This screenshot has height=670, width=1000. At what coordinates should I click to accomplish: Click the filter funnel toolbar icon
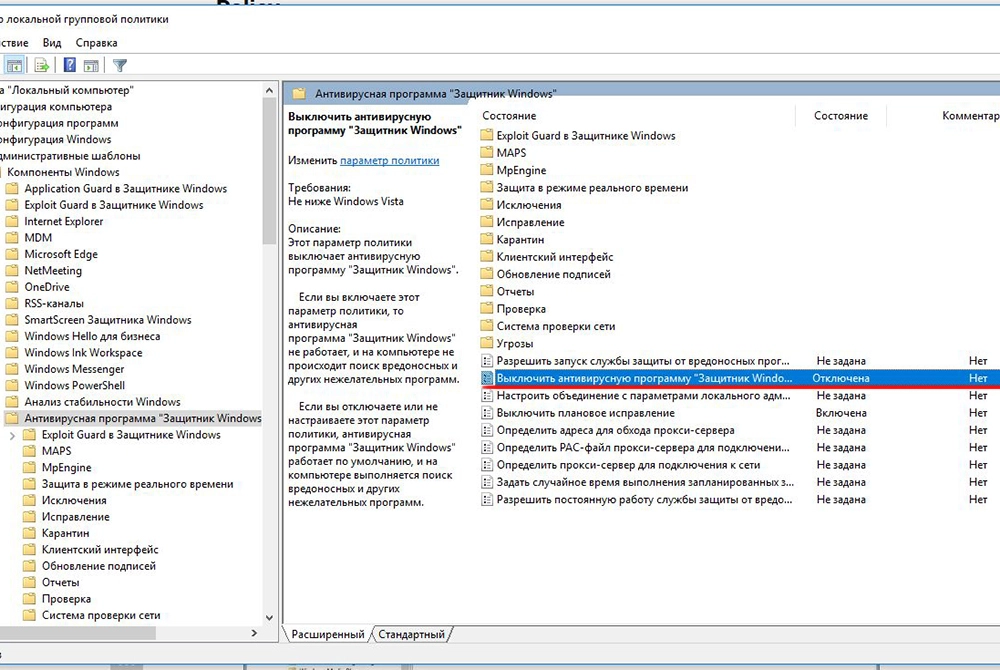[120, 66]
